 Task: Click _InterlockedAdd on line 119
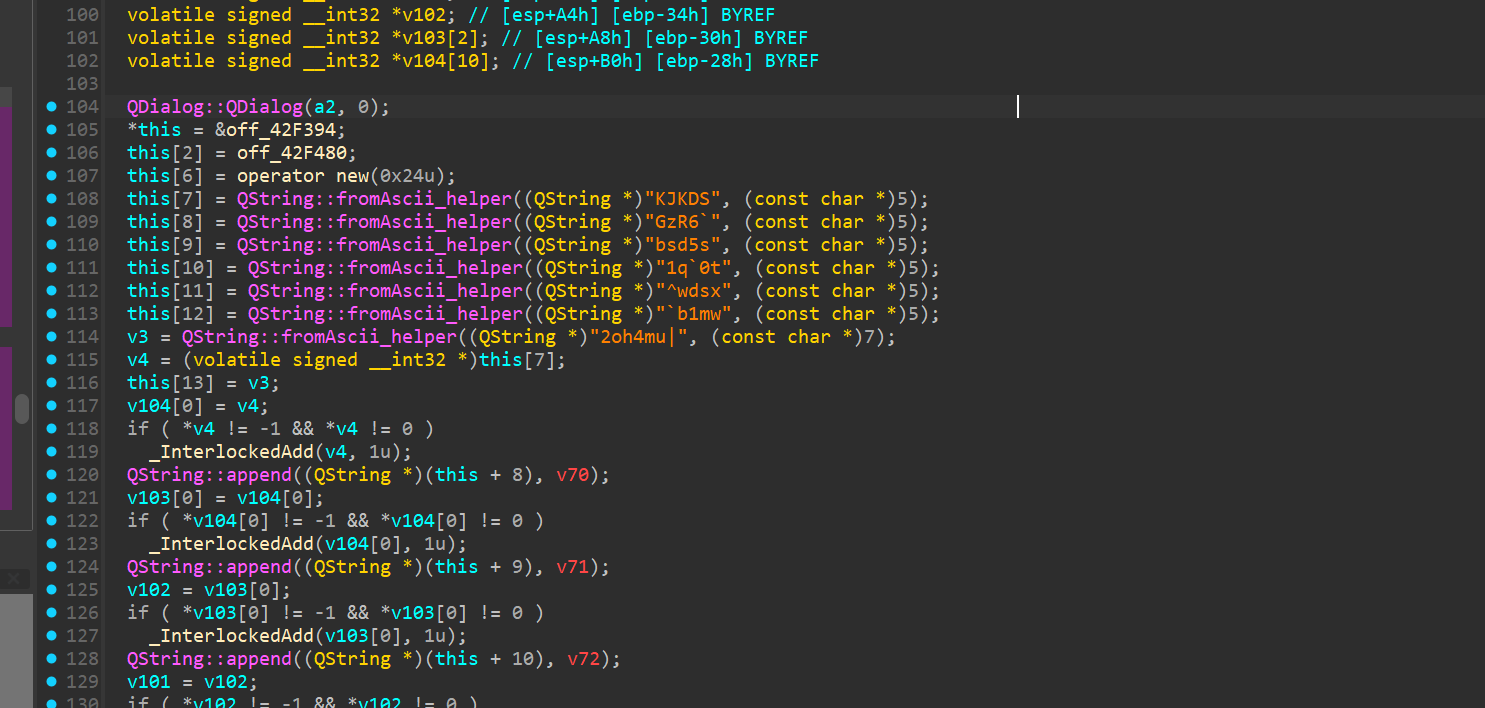coord(231,452)
